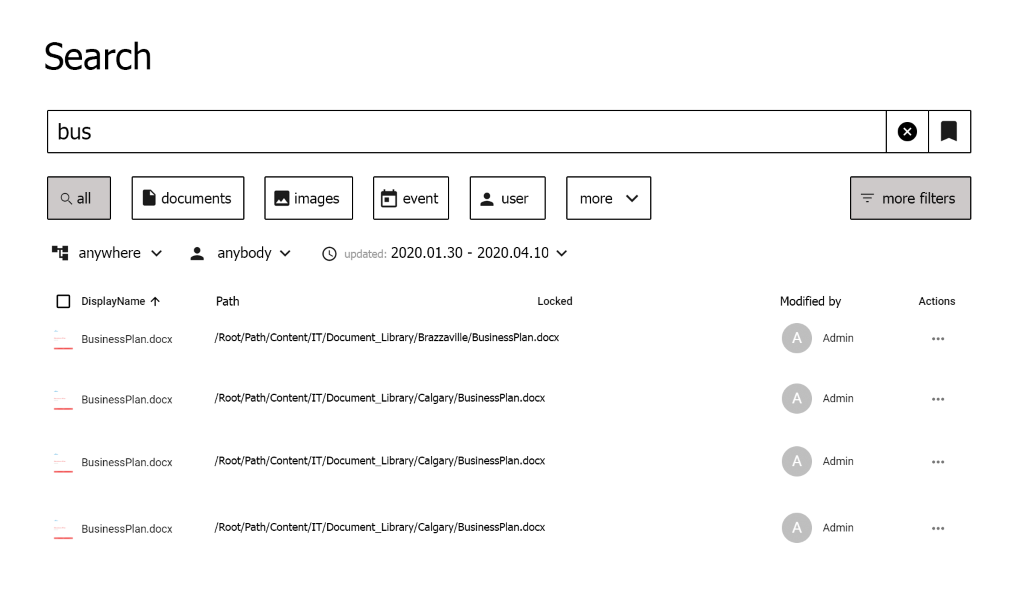Image resolution: width=1024 pixels, height=604 pixels.
Task: Switch to the all results tab
Action: 78,197
